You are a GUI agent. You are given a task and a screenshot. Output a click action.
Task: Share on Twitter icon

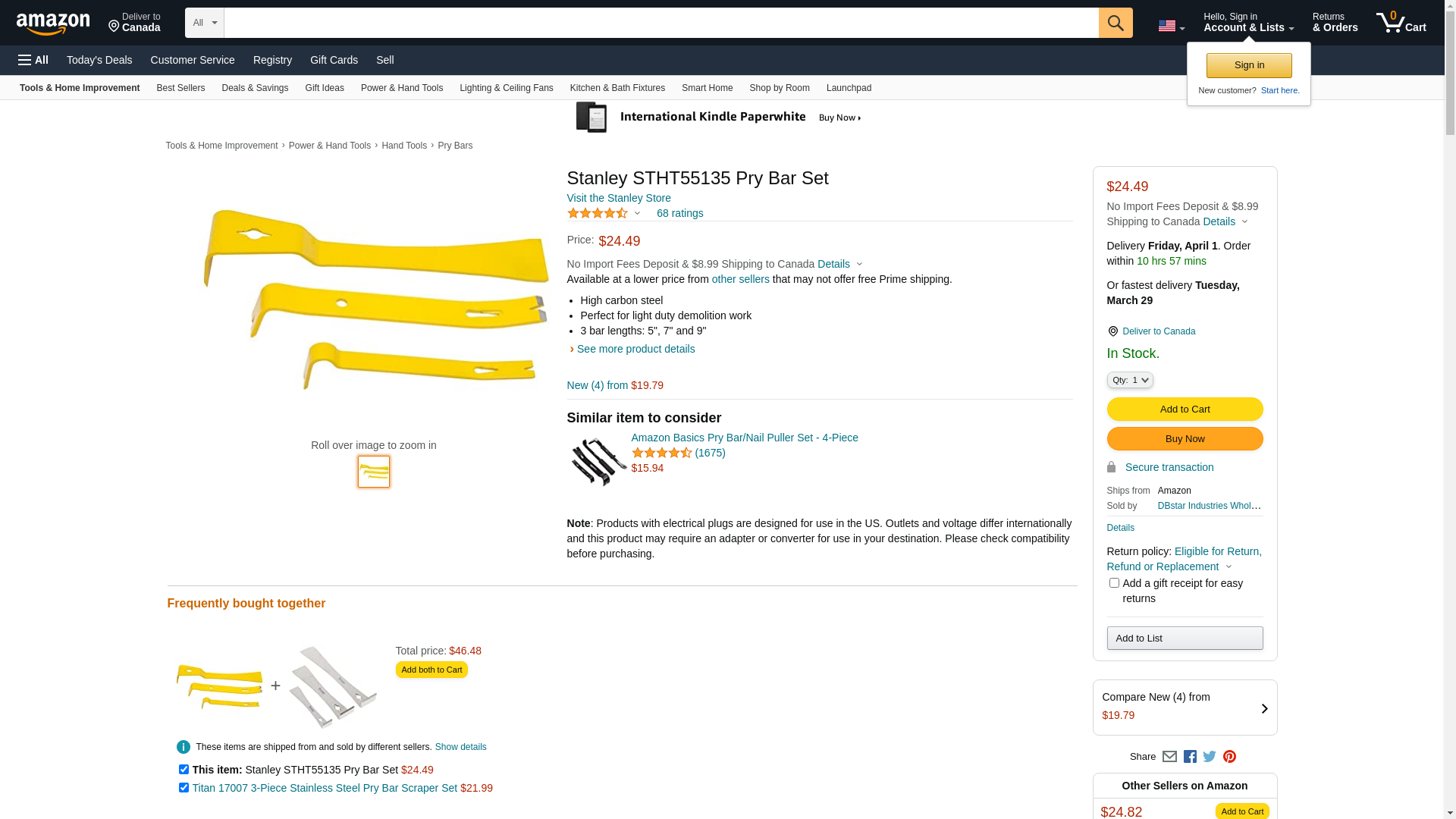click(1210, 757)
